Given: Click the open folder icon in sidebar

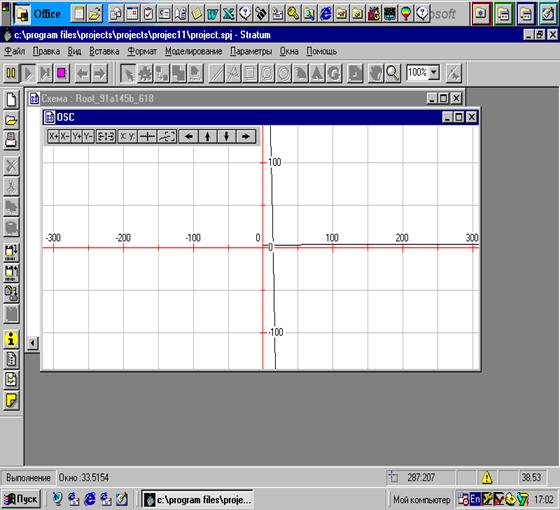Looking at the screenshot, I should point(11,120).
